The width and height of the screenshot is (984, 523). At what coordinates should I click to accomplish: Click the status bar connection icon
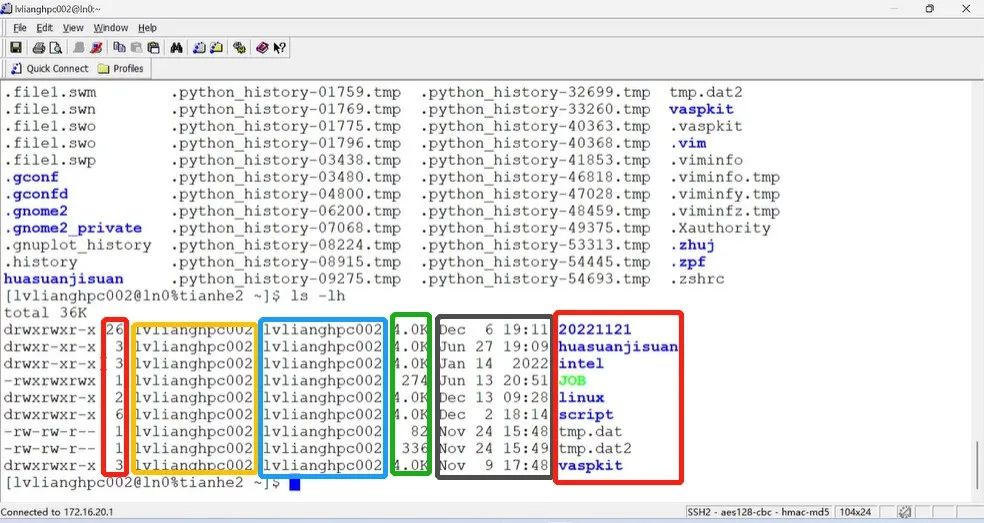click(905, 512)
